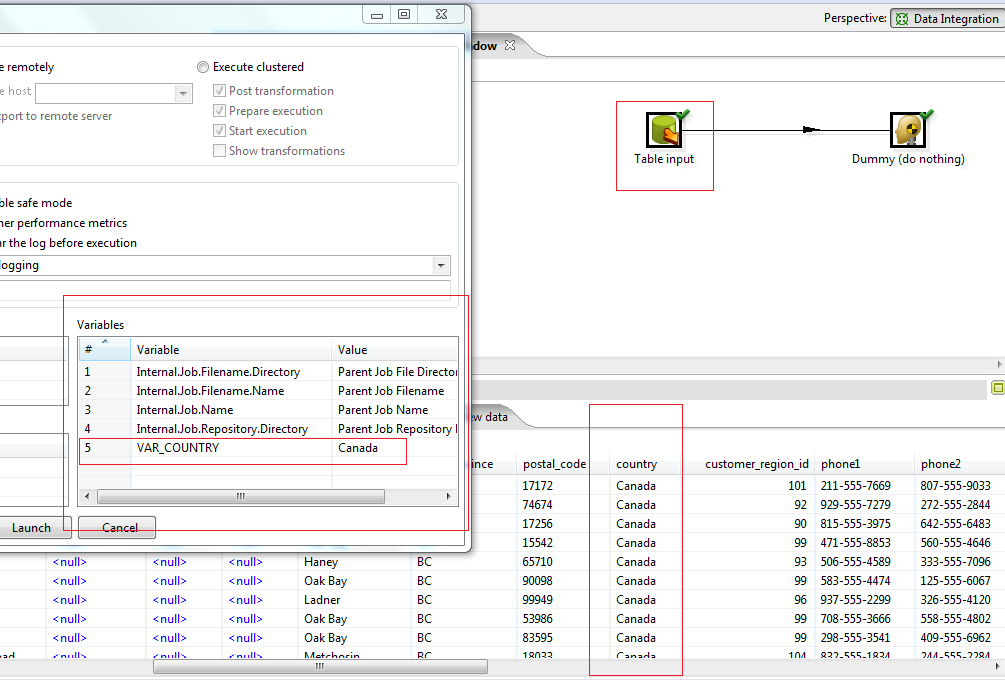Click the green panel icon at the right edge
This screenshot has width=1005, height=680.
[x=996, y=387]
